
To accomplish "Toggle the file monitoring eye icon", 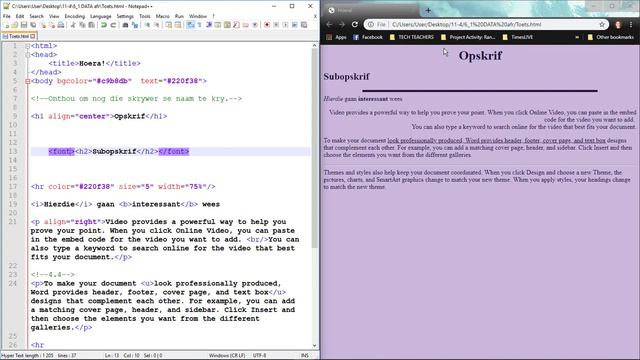I will [x=255, y=25].
